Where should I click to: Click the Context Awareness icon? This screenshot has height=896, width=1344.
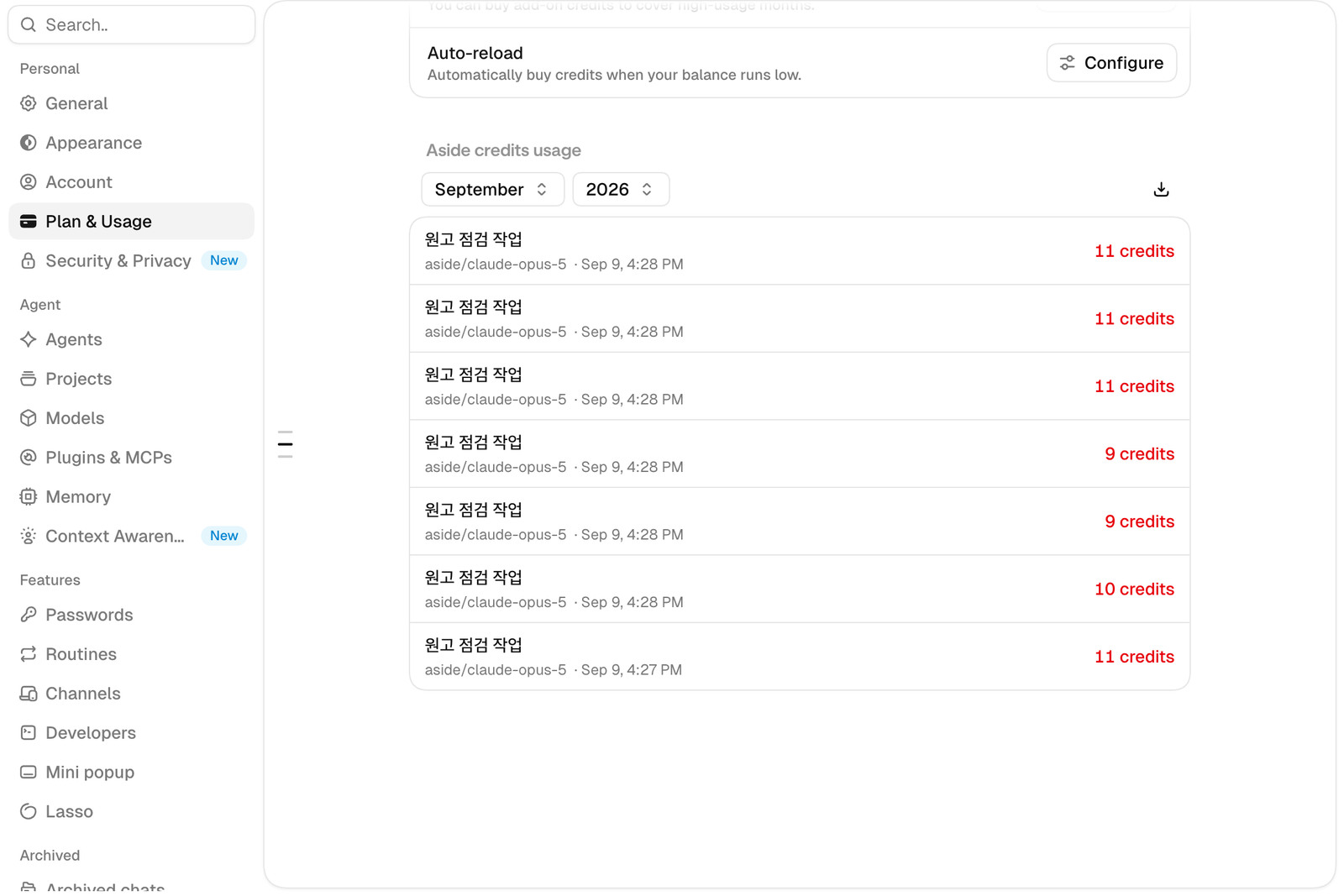(29, 536)
